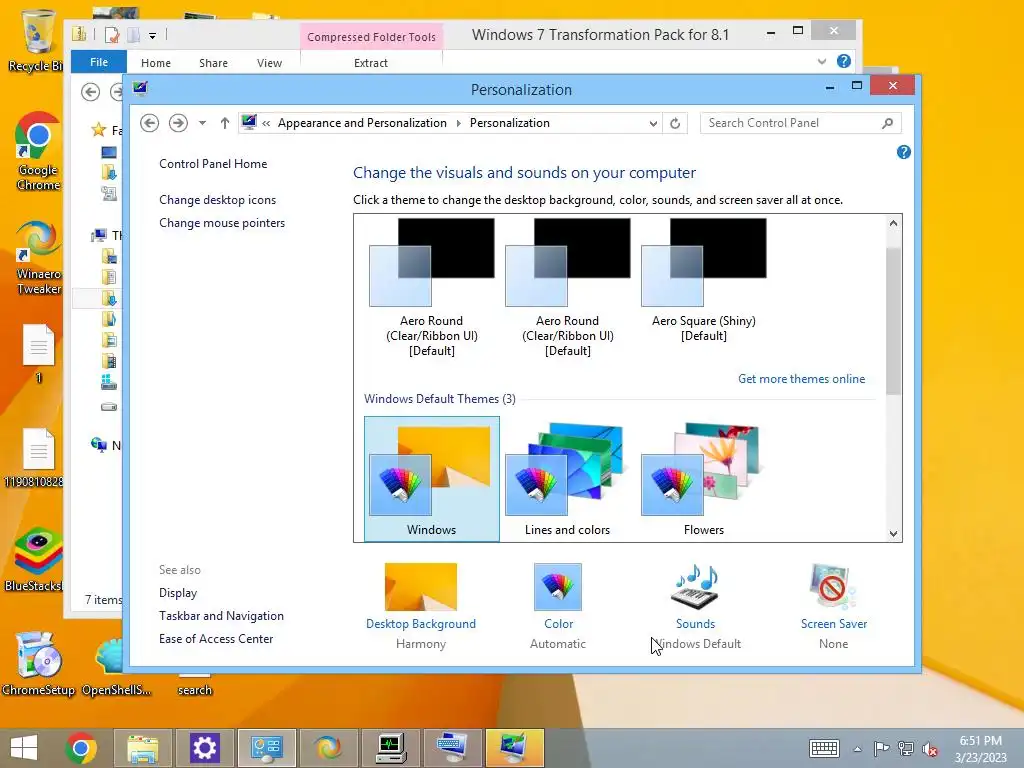Open Home tab in Explorer ribbon
Screen dimensions: 1024x768
click(x=155, y=63)
